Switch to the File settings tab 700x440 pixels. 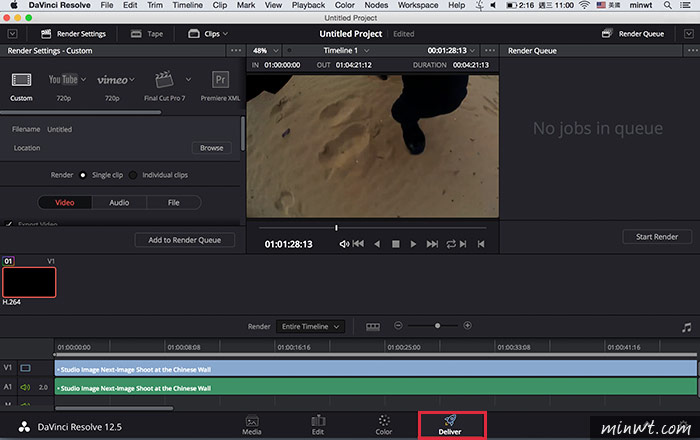tap(174, 203)
